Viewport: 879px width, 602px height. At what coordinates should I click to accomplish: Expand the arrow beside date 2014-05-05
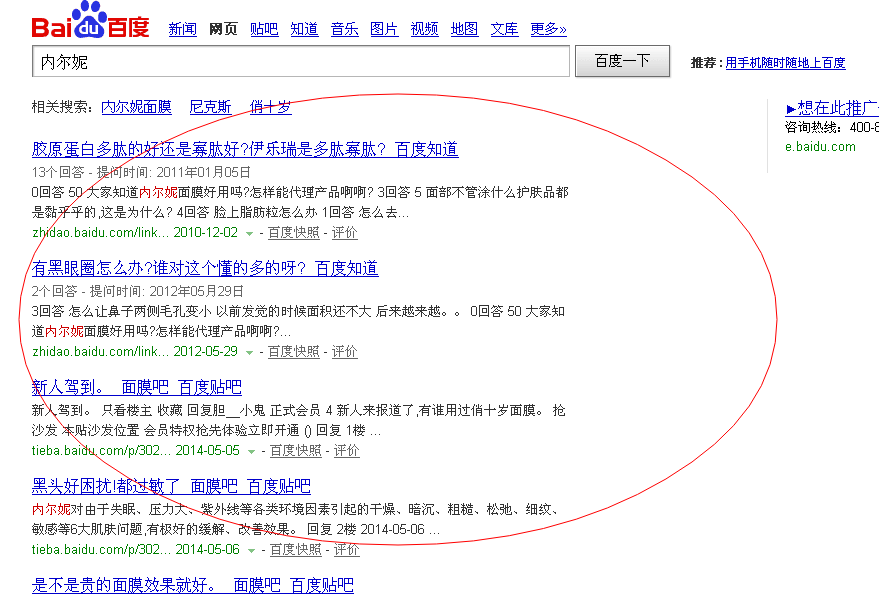pos(251,451)
